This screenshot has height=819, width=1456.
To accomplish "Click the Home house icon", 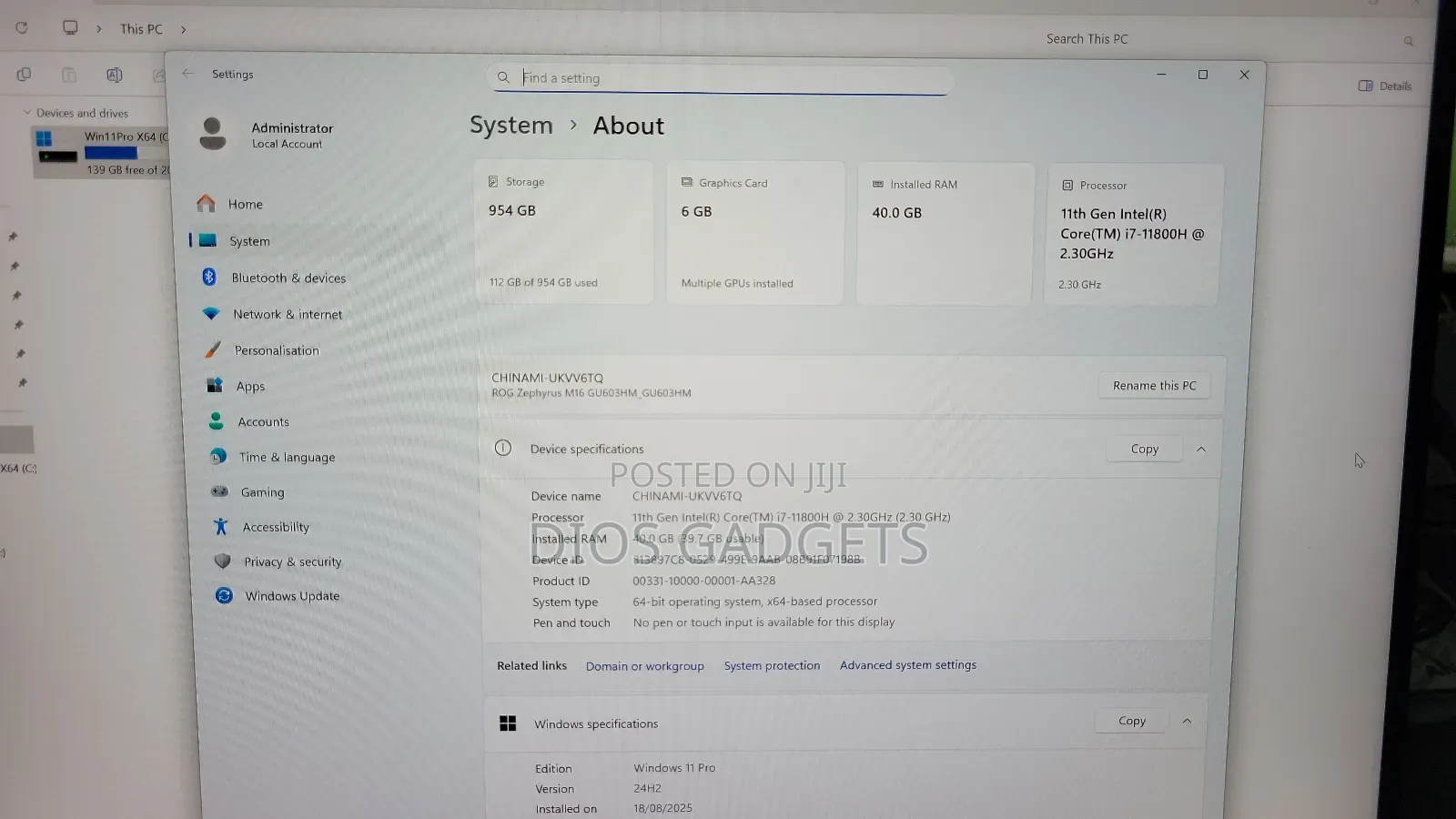I will pos(207,203).
